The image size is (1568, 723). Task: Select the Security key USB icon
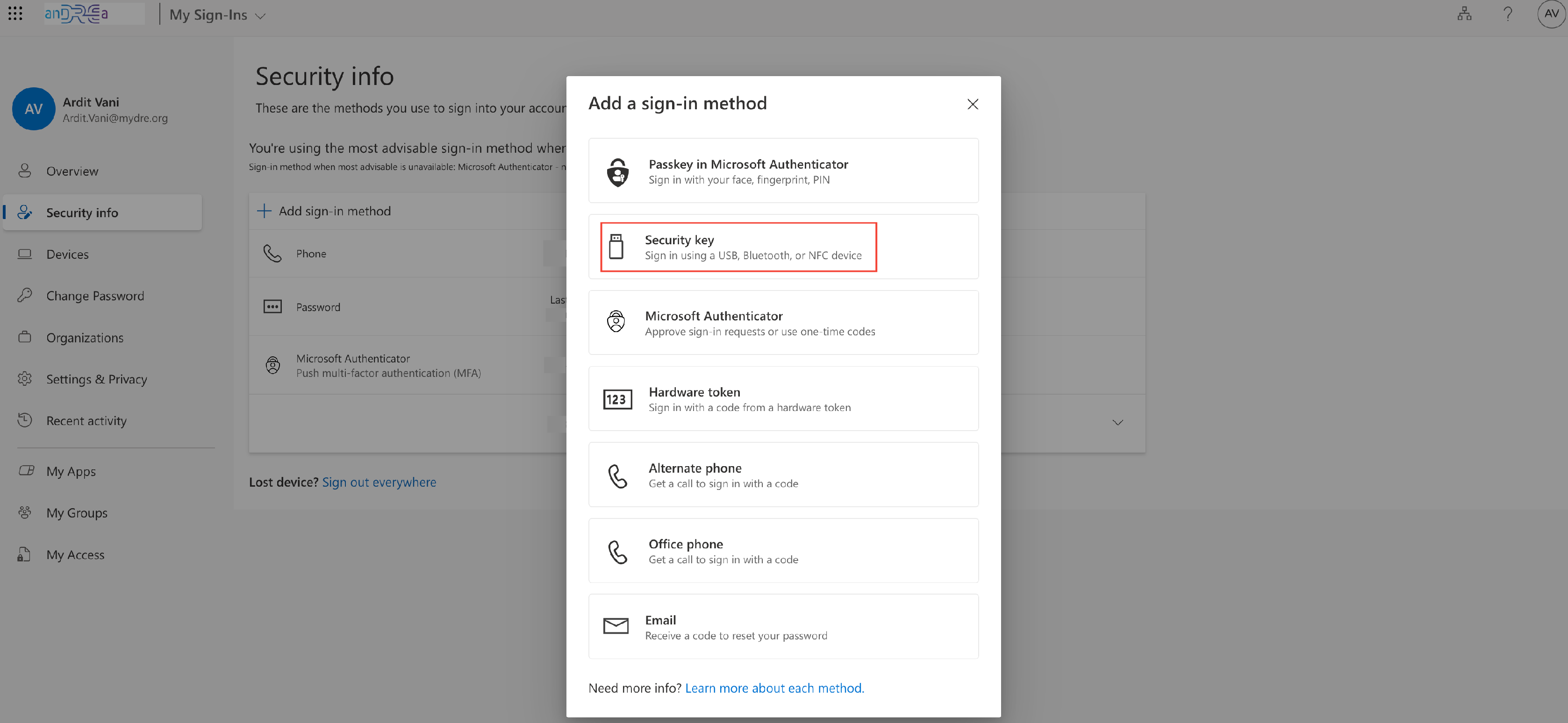616,247
